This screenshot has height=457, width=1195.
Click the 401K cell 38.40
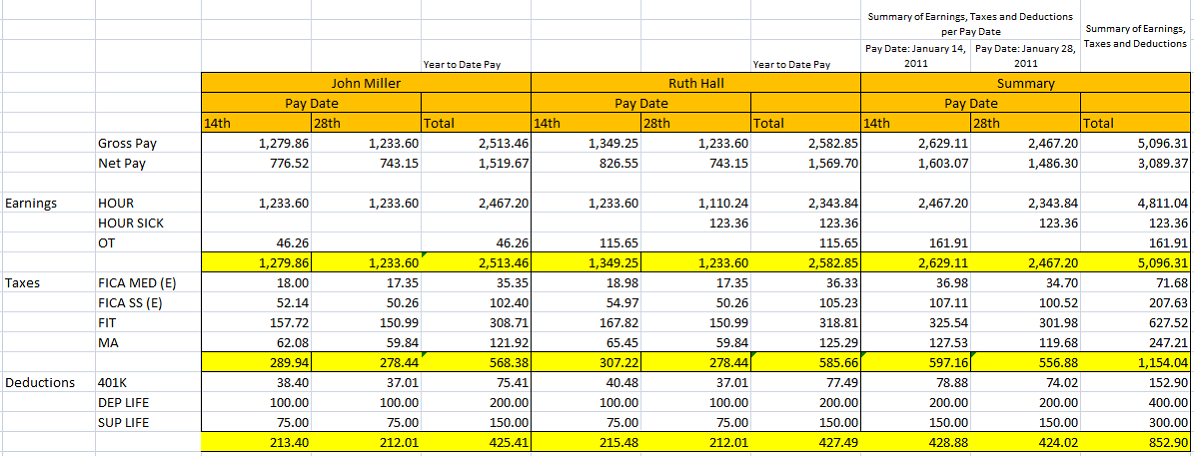coord(256,382)
